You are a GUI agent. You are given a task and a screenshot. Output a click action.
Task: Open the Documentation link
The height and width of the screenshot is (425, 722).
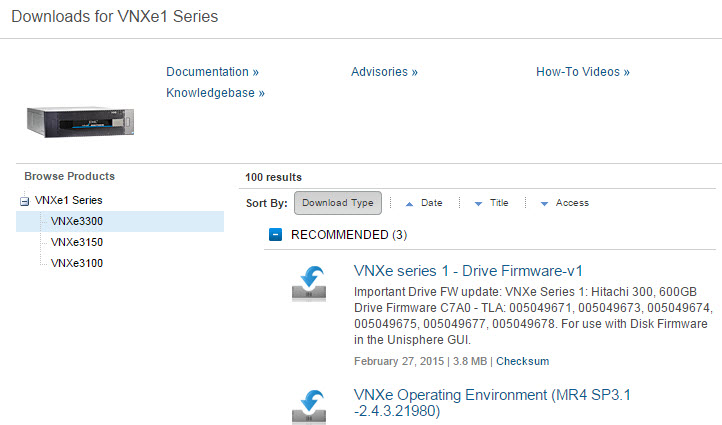pos(212,72)
